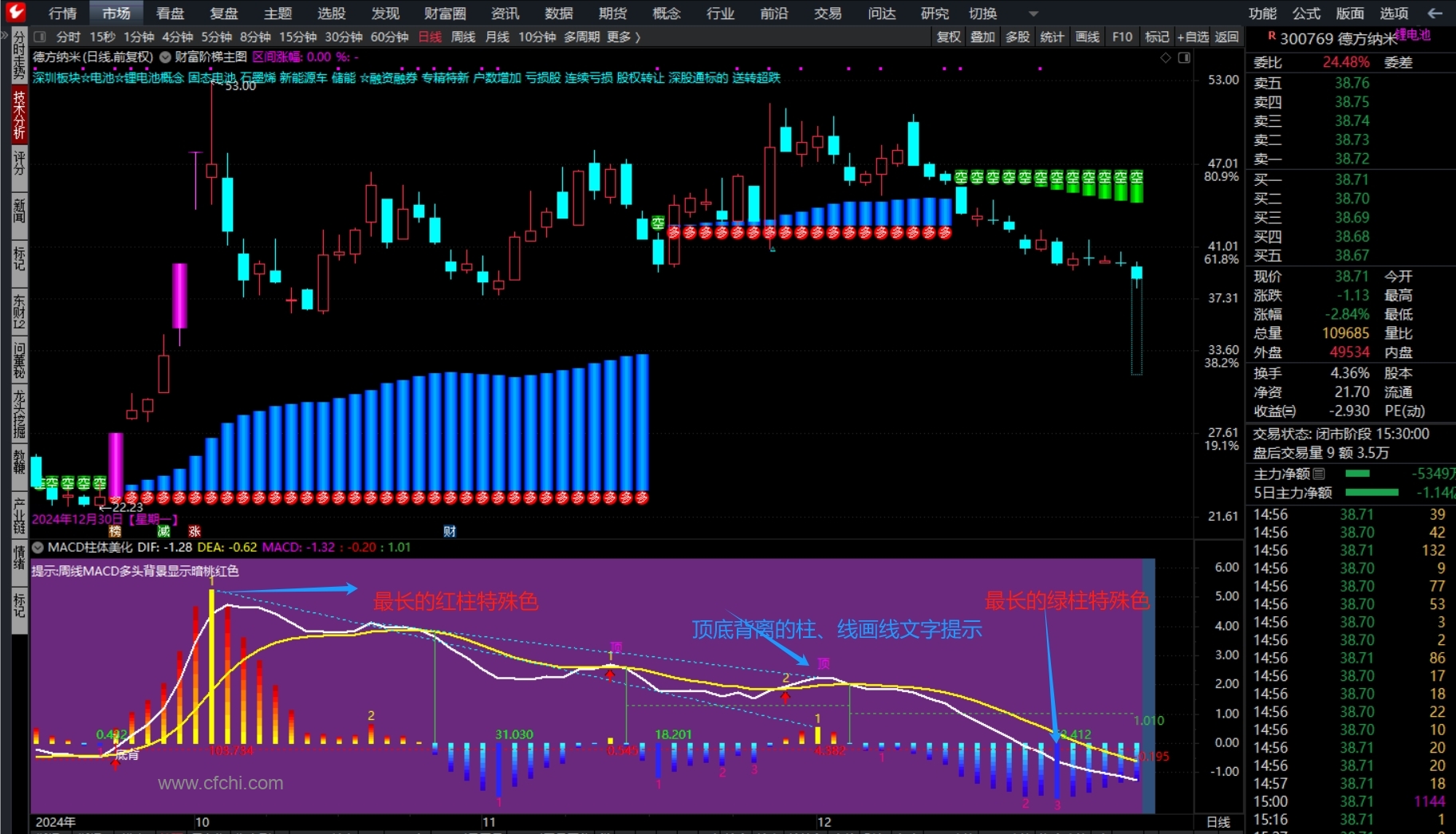The image size is (1456, 834).
Task: Click the 返回 button
Action: (1226, 37)
